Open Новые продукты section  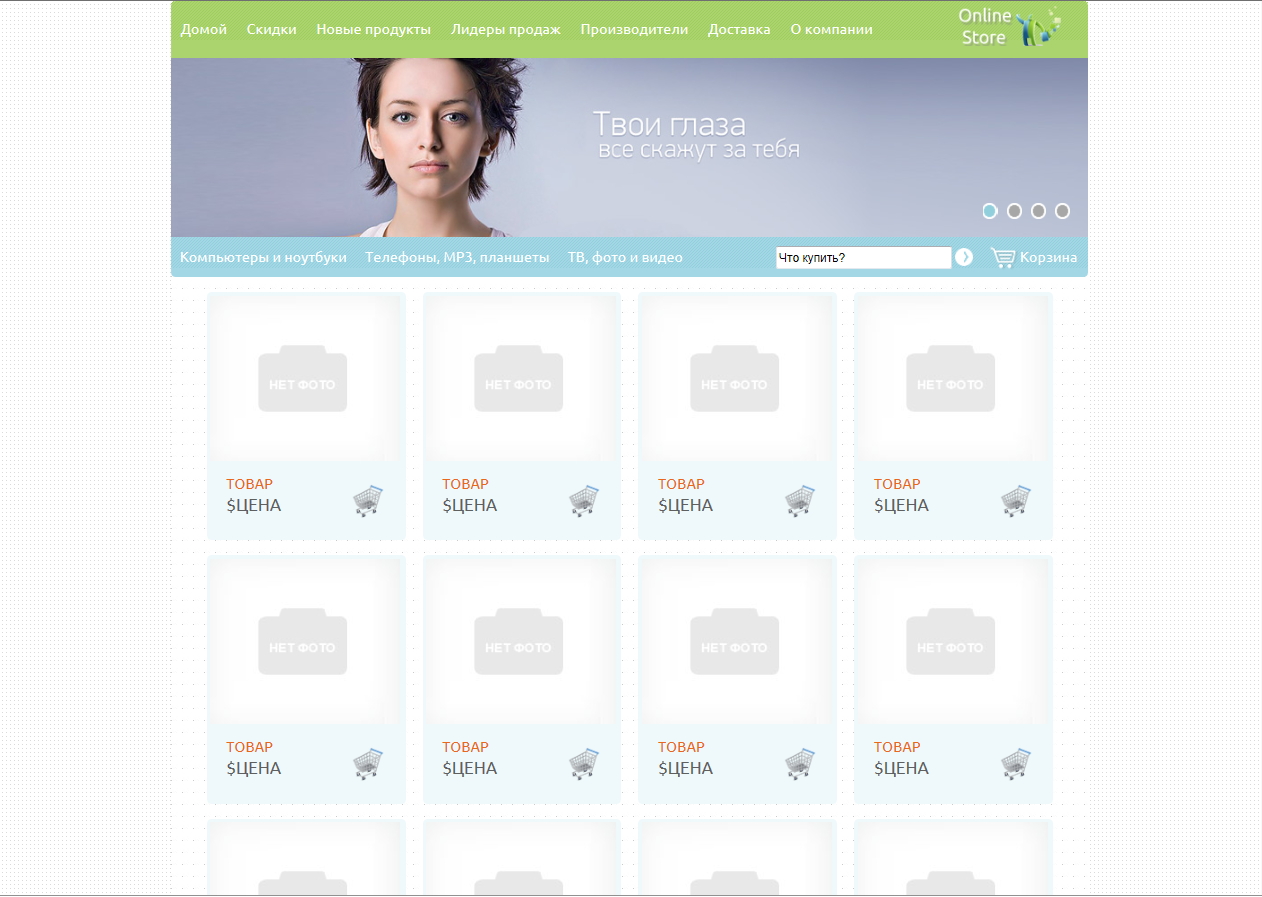pos(374,29)
